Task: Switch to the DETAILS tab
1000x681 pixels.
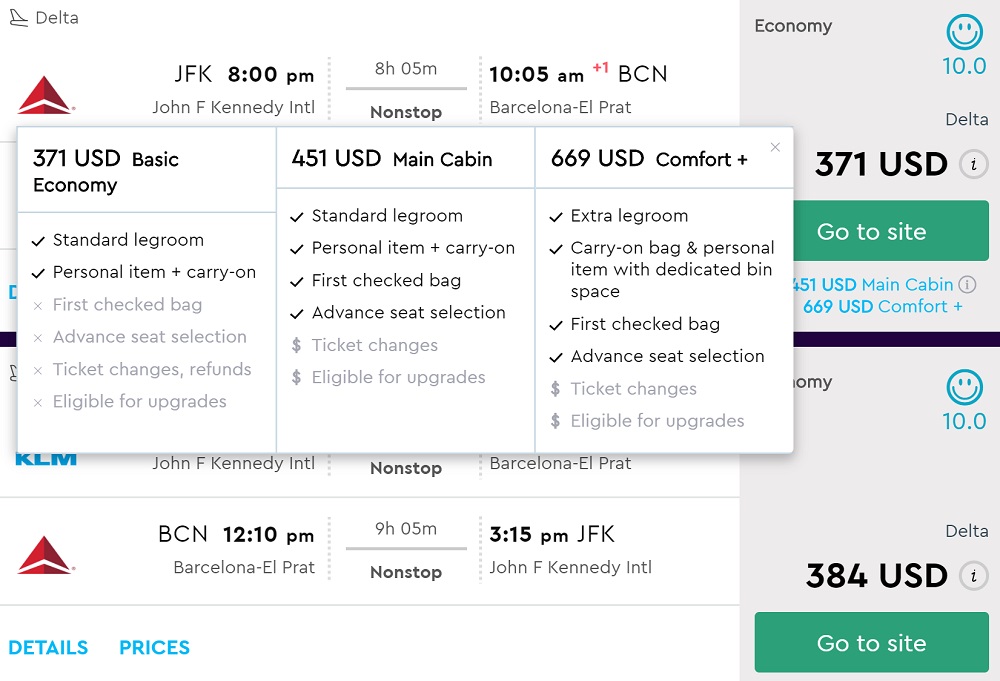Action: click(x=48, y=648)
